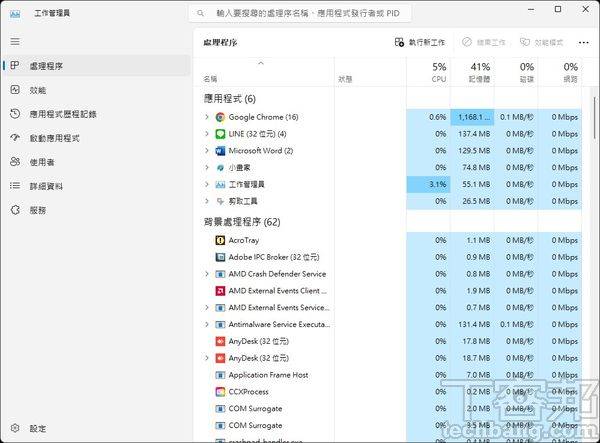
Task: Expand Antimalware Service Executable
Action: click(x=207, y=324)
